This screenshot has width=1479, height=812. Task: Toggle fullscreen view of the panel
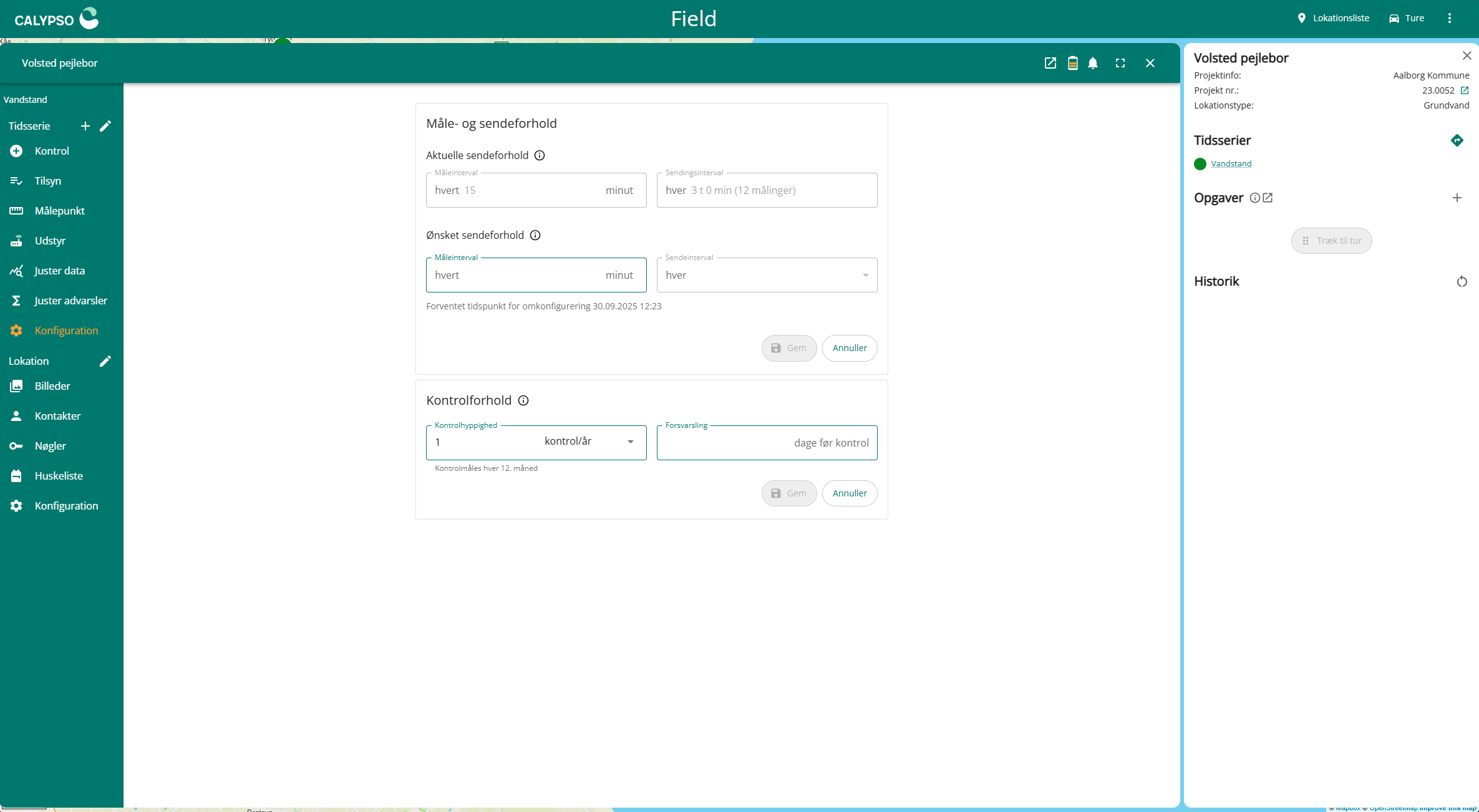(x=1120, y=63)
